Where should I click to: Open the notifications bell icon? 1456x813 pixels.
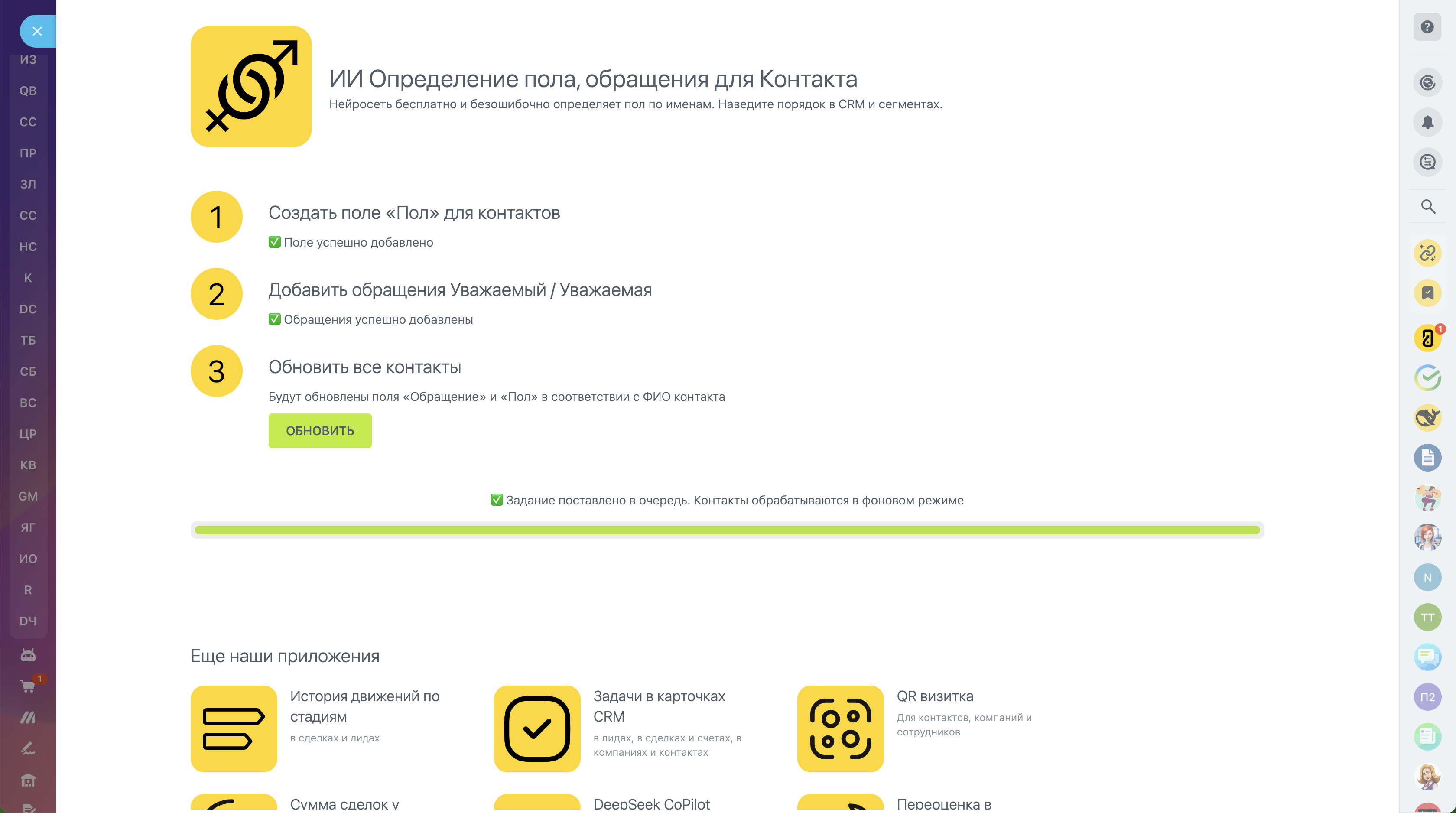coord(1427,122)
